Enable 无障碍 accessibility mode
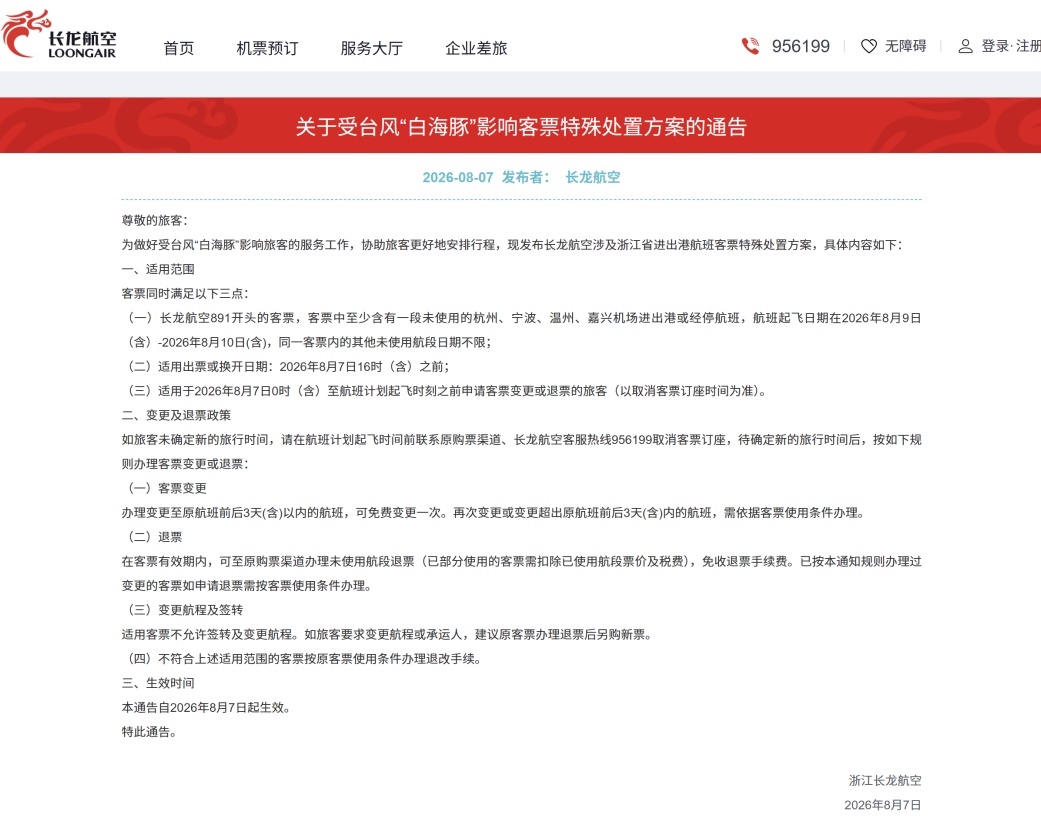Viewport: 1041px width, 825px height. [x=905, y=46]
